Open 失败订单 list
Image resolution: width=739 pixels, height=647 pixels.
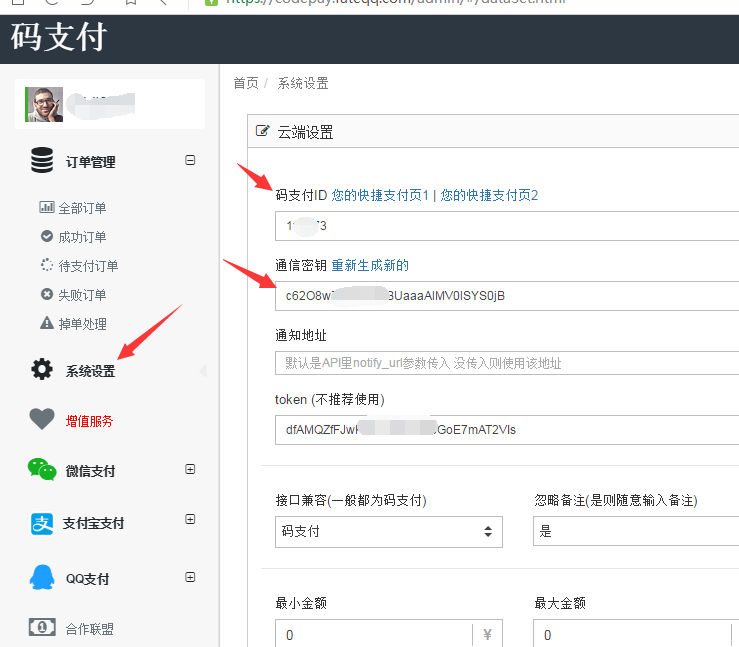[x=82, y=295]
